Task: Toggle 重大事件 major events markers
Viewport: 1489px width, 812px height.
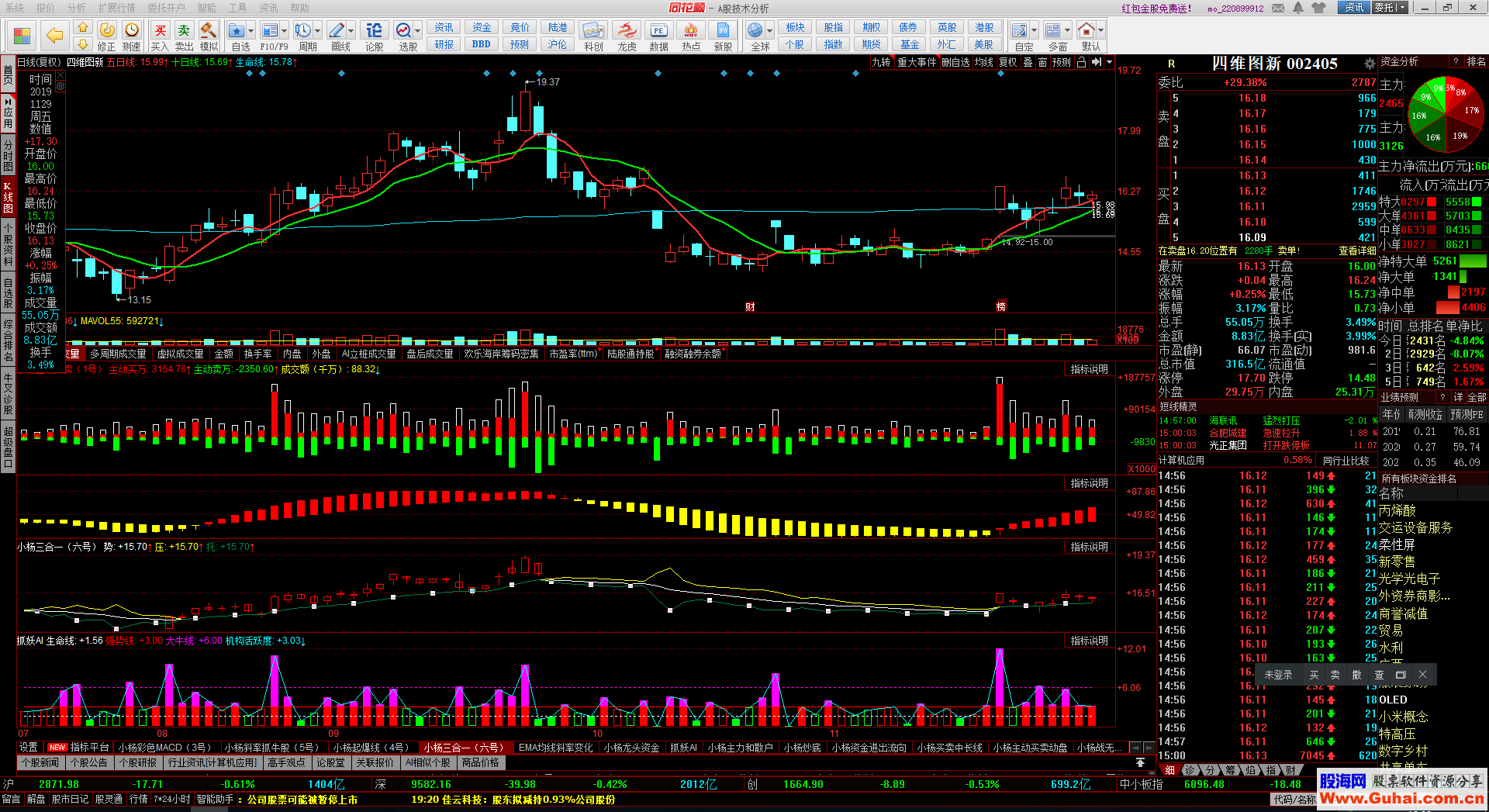Action: 917,62
